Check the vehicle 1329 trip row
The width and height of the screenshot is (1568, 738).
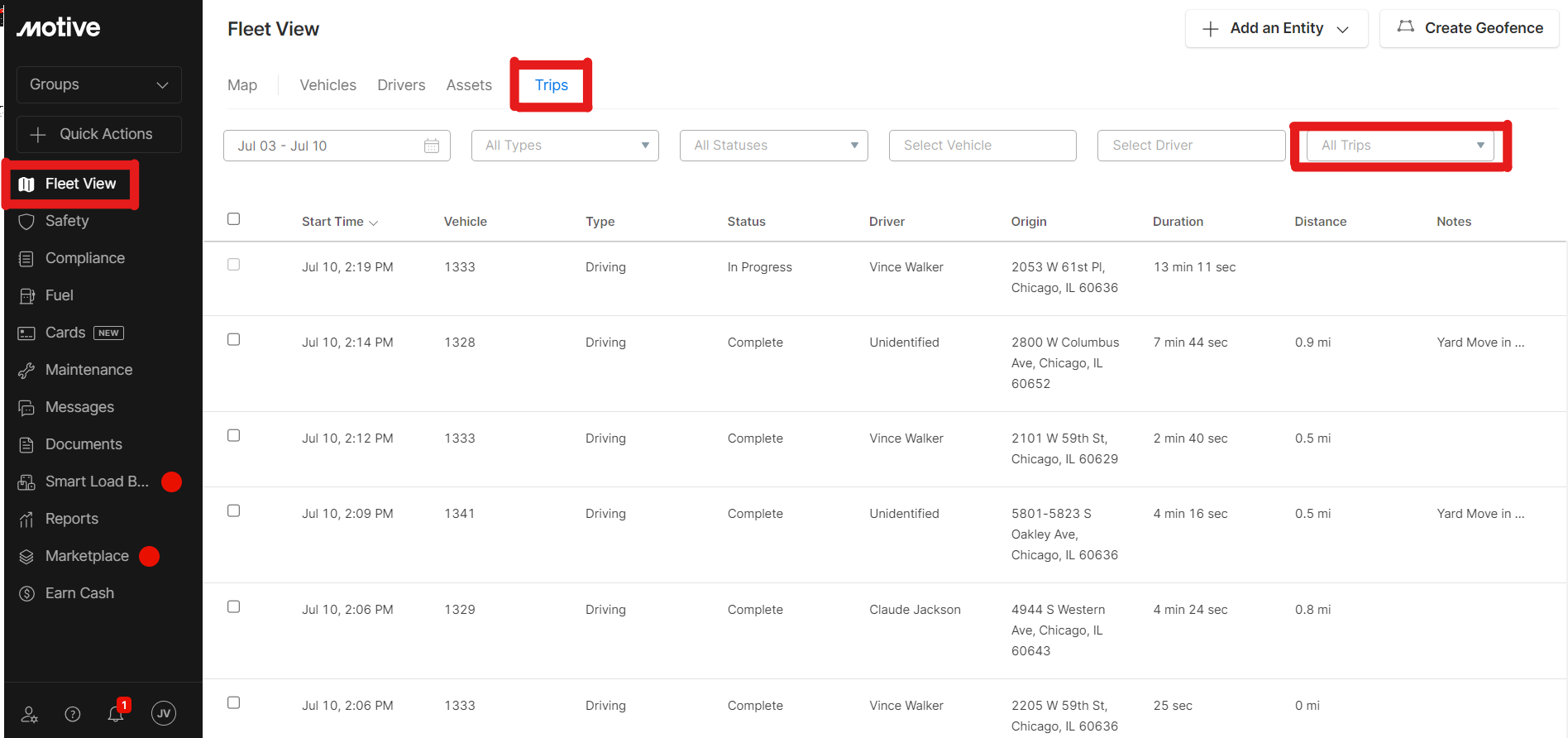click(x=234, y=607)
